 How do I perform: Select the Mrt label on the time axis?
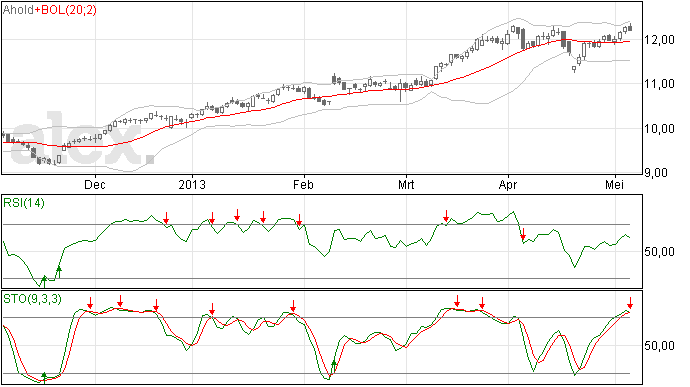pos(406,184)
